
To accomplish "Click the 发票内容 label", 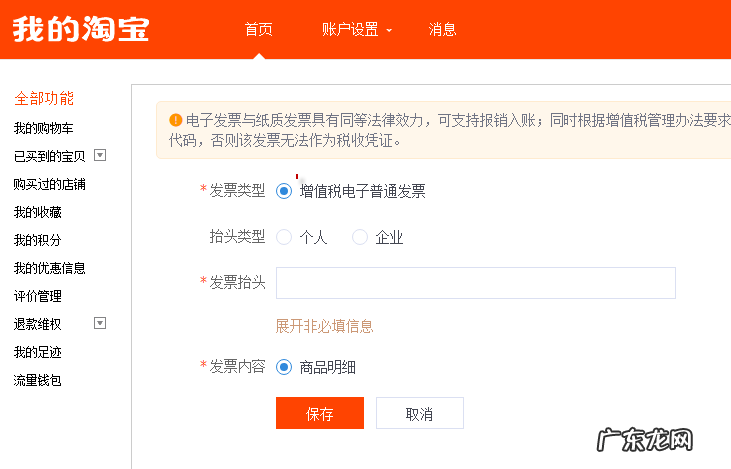I will (237, 366).
